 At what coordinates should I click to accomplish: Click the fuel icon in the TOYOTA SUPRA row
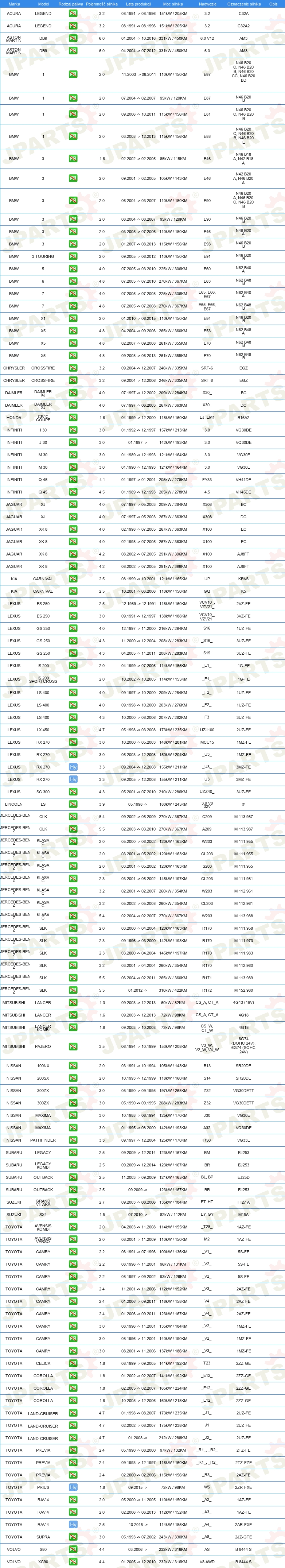click(73, 1537)
